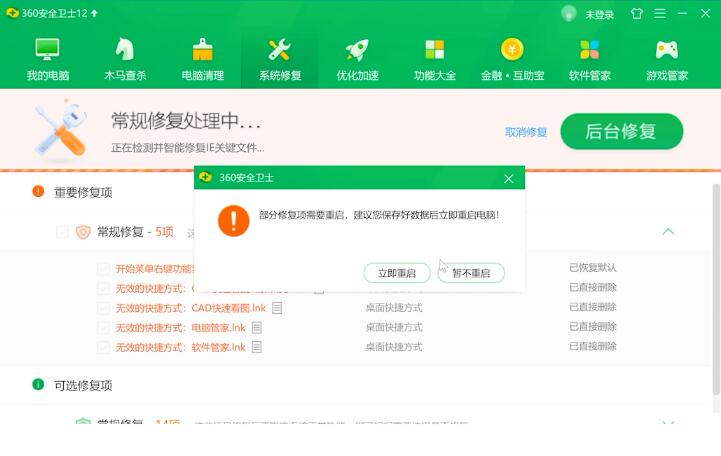Screen dimensions: 721x456
Task: Click the 取消修复 link
Action: pos(526,132)
